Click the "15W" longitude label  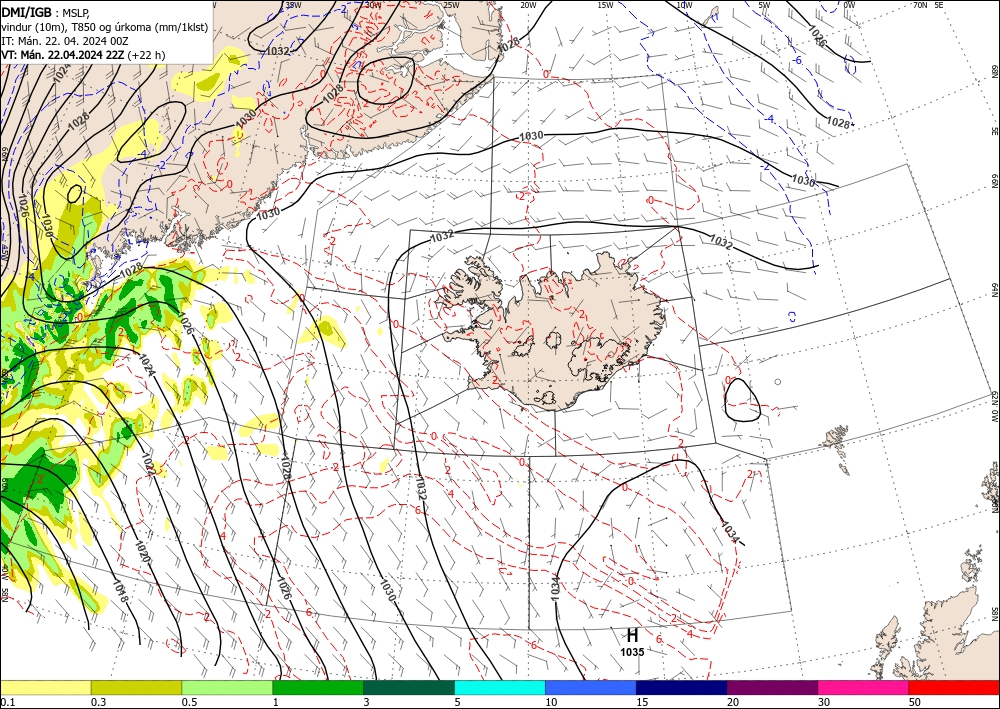605,5
